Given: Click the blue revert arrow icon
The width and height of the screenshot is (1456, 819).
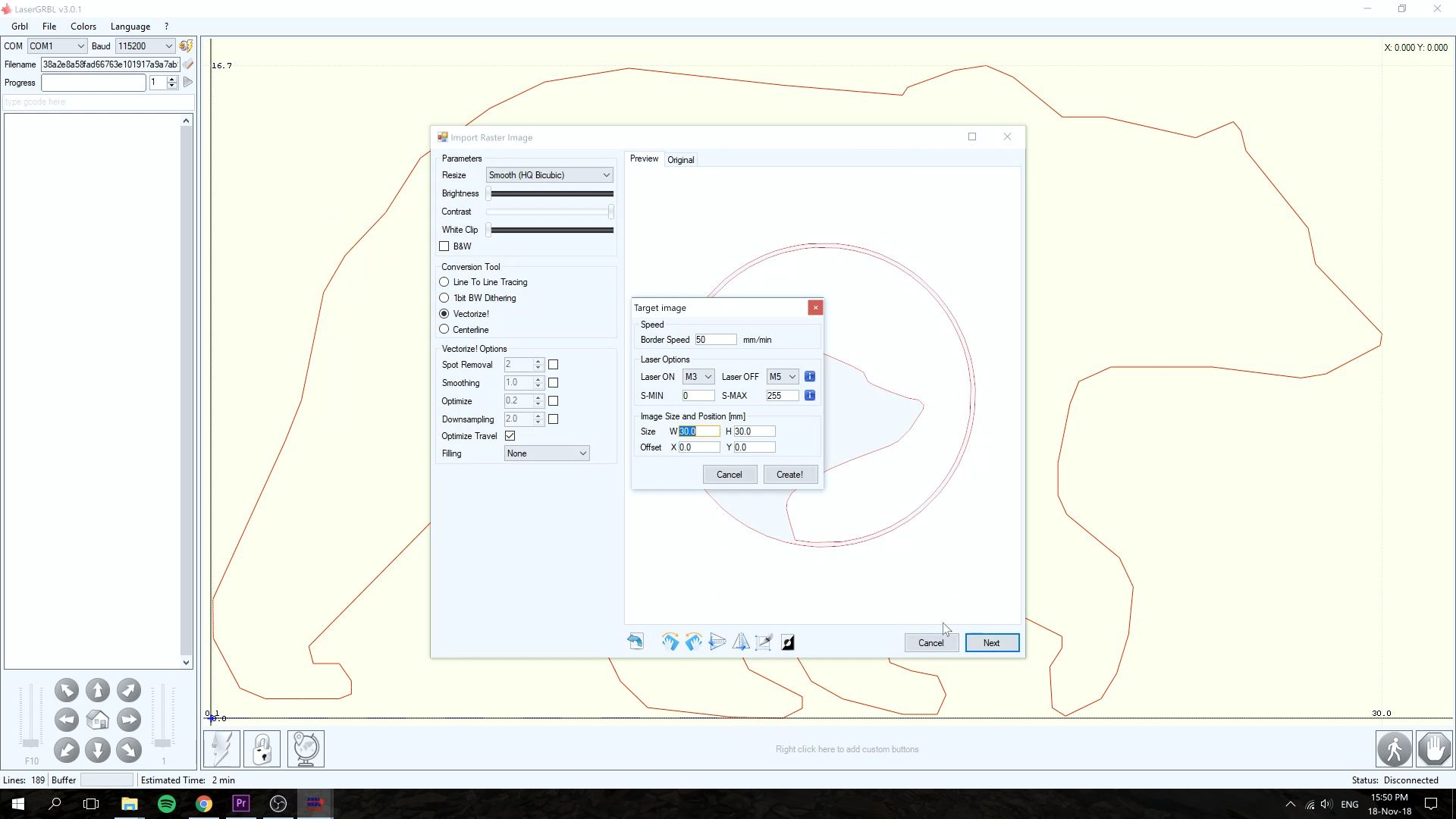Looking at the screenshot, I should pyautogui.click(x=635, y=642).
